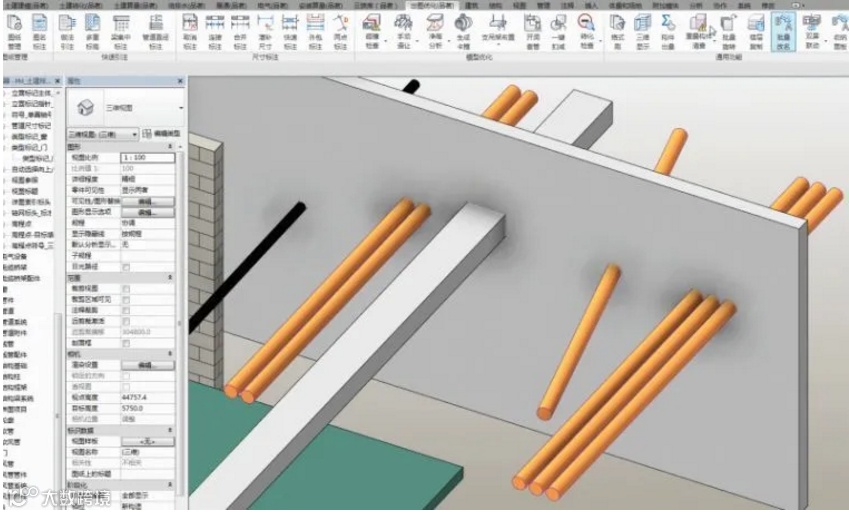
Task: Collapse the 图形 properties section
Action: [x=170, y=147]
